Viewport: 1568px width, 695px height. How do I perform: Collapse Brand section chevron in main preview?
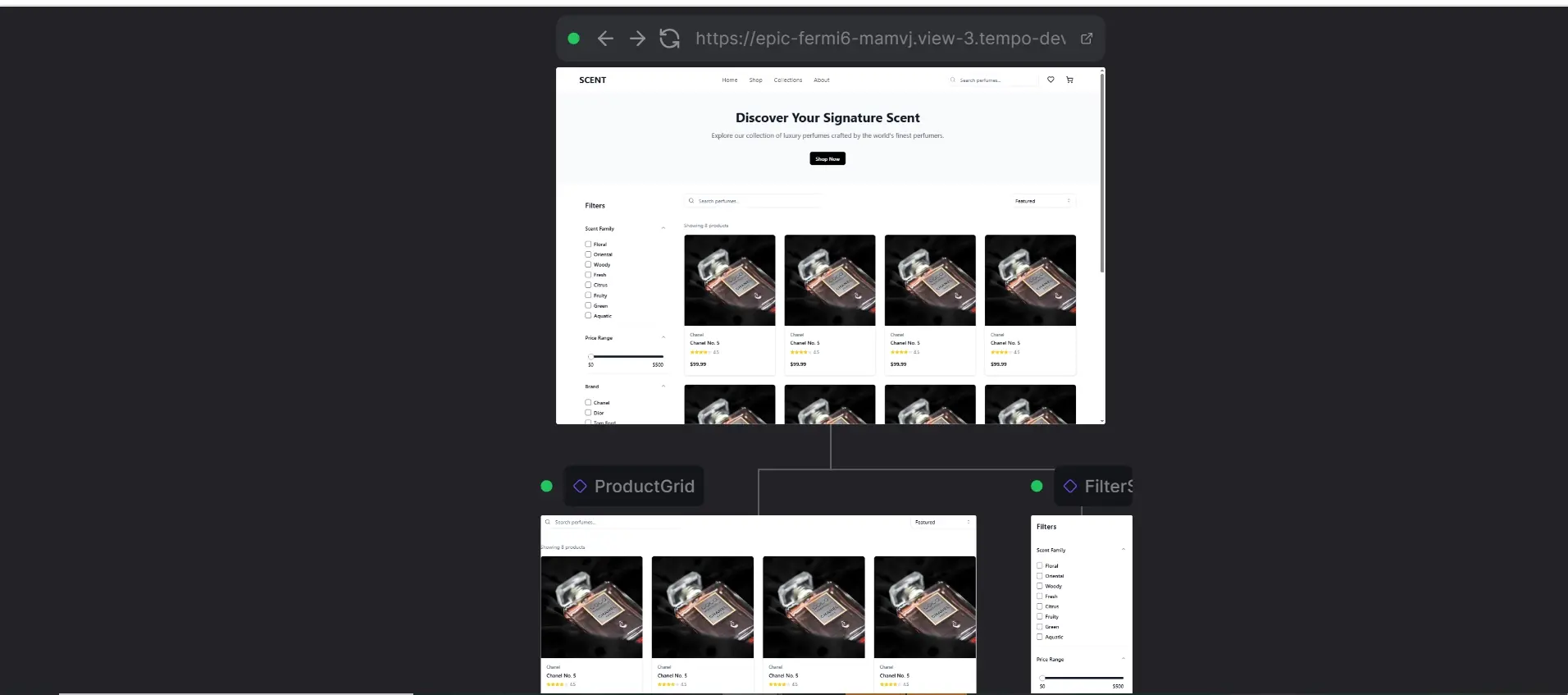(x=663, y=386)
